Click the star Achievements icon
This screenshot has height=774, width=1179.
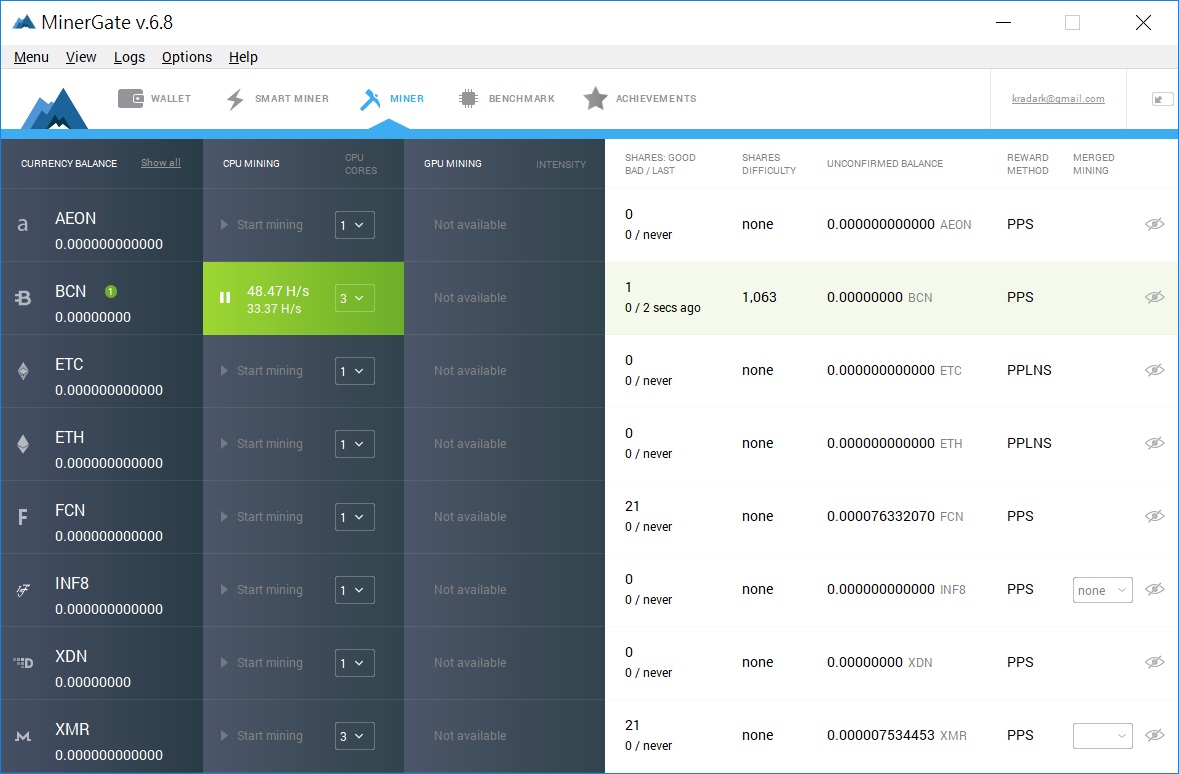pos(595,98)
